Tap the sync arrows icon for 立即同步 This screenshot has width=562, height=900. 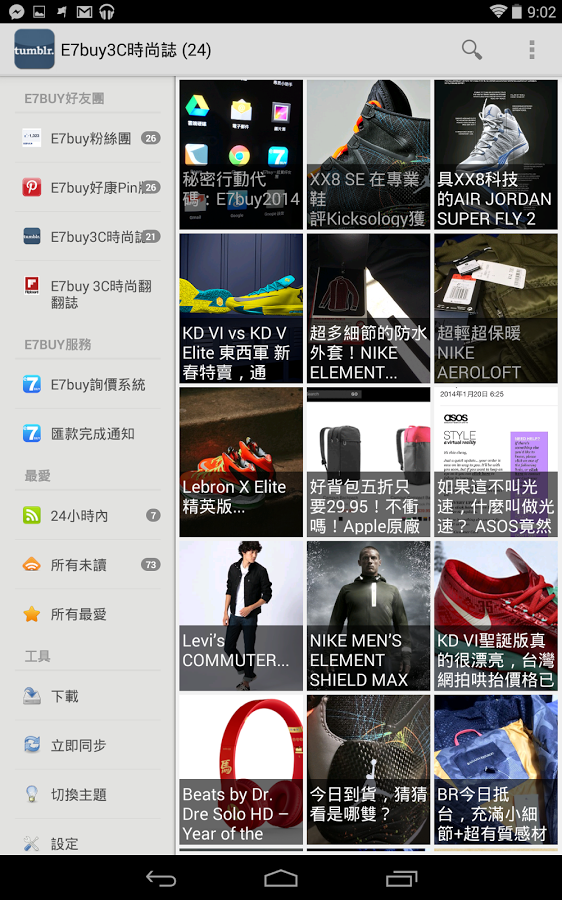tap(32, 745)
